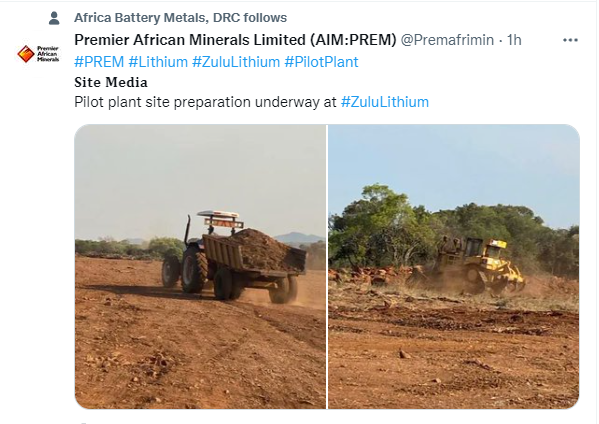Open the tractor and trailer photo
The image size is (599, 424).
(x=200, y=267)
